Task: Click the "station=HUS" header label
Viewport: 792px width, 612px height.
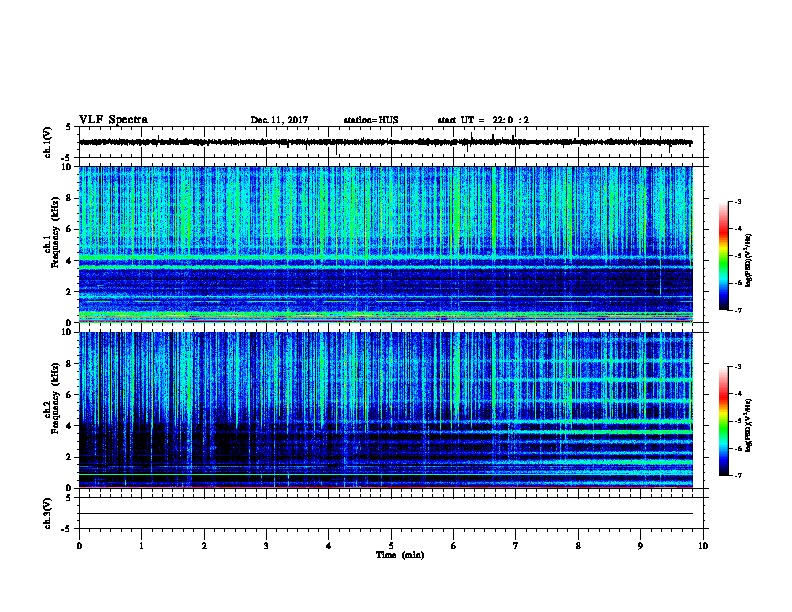Action: pyautogui.click(x=371, y=120)
